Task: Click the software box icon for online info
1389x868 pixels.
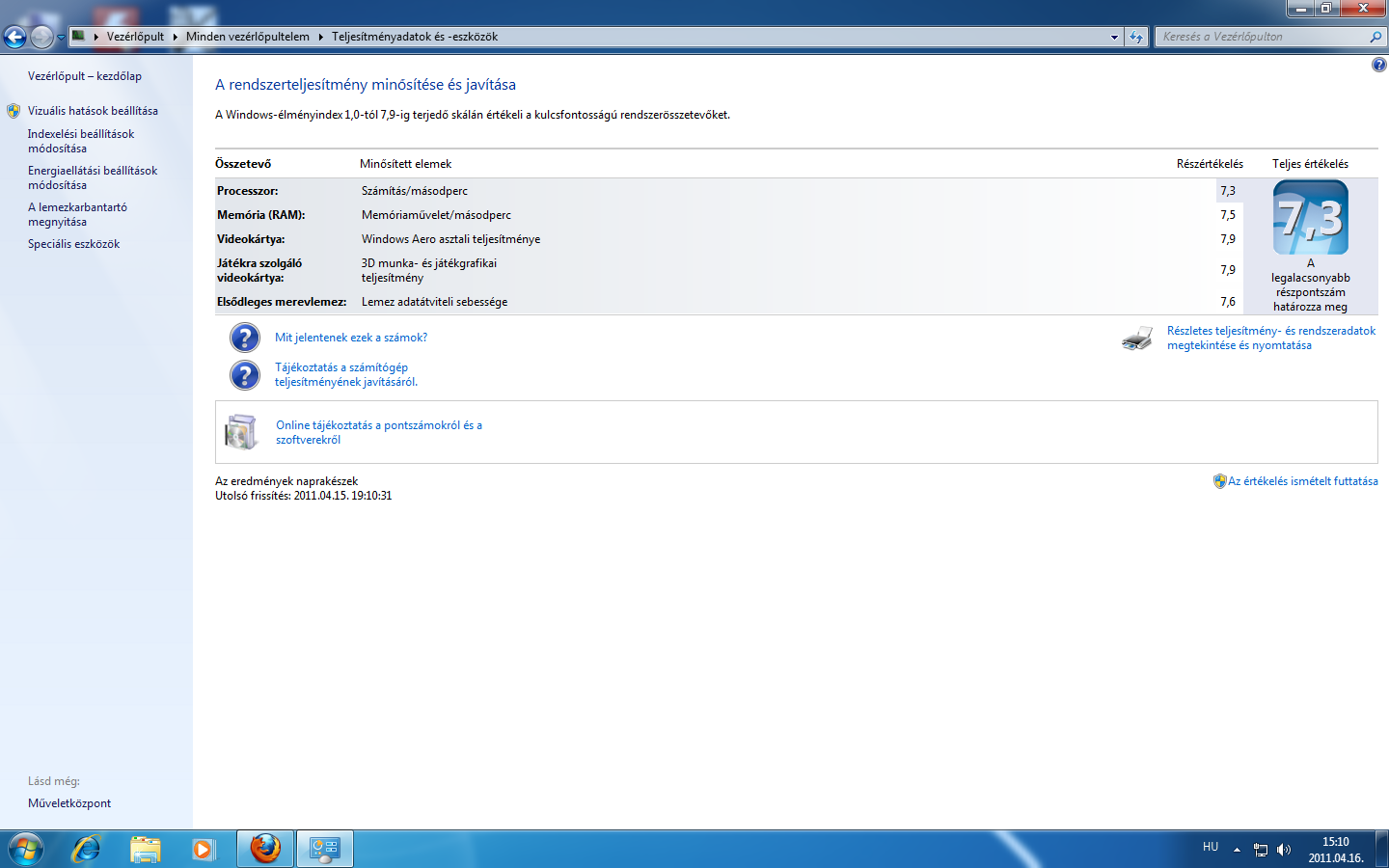Action: 241,432
